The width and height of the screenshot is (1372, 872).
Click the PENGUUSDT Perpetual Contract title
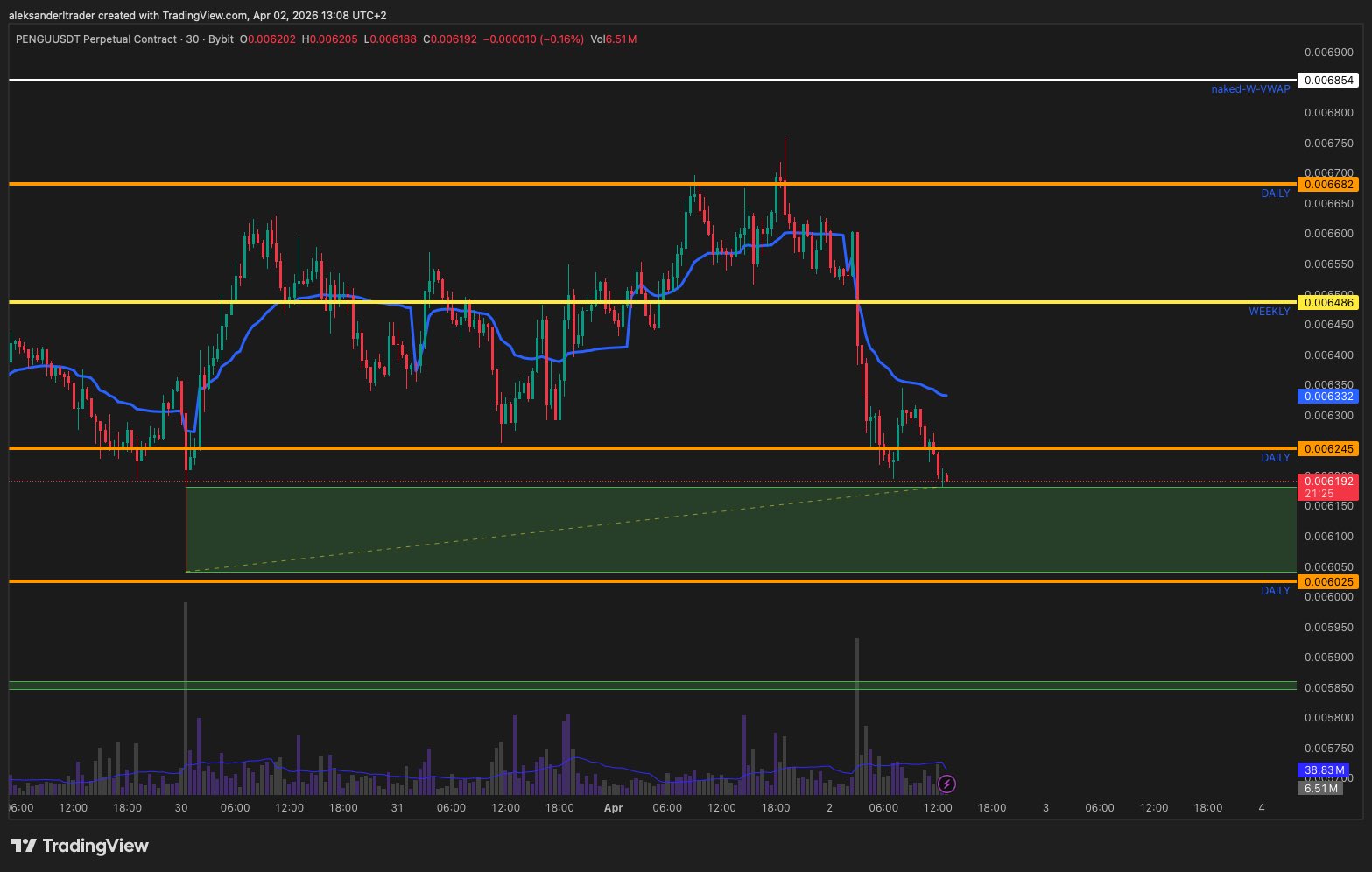[95, 39]
